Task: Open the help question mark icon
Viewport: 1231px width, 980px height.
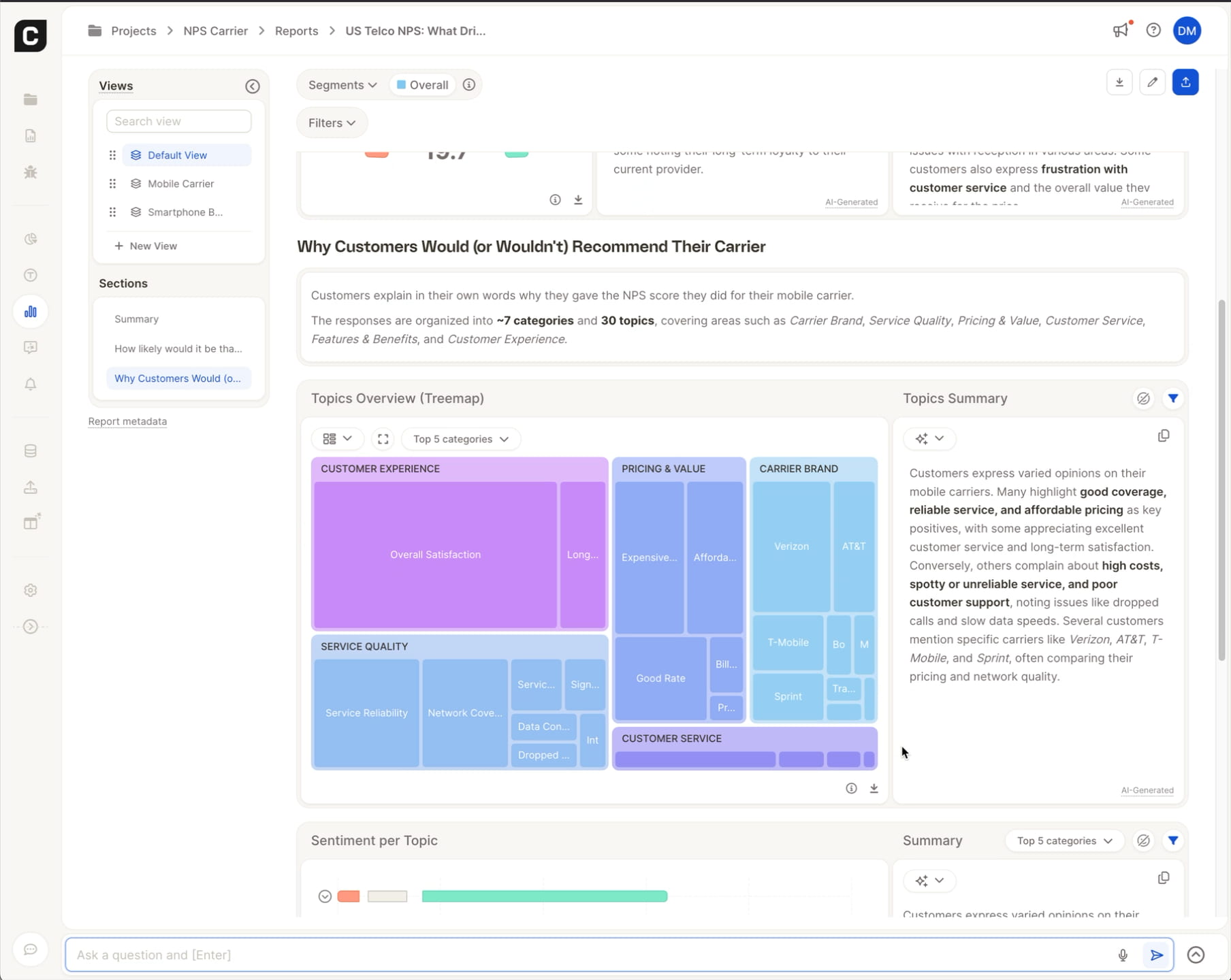Action: [x=1153, y=31]
